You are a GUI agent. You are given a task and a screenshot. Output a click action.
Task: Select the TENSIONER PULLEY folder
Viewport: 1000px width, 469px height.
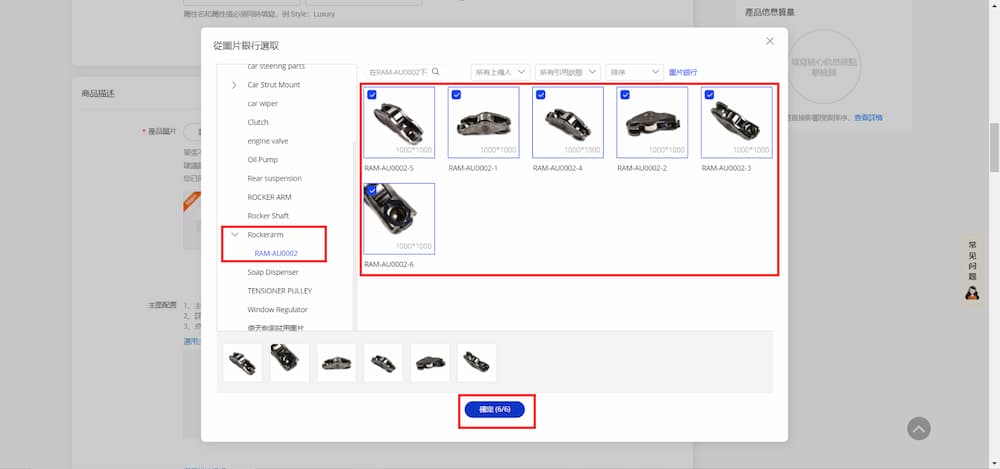pos(279,291)
